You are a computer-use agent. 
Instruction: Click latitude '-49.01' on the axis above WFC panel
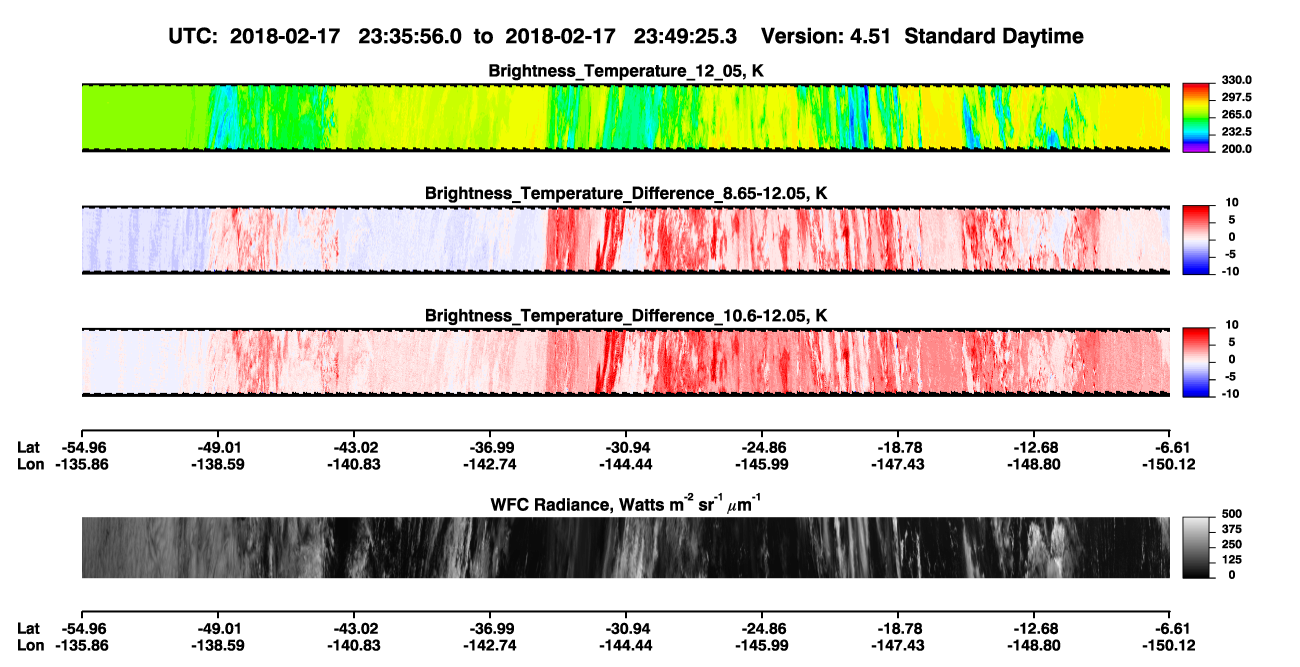(217, 448)
